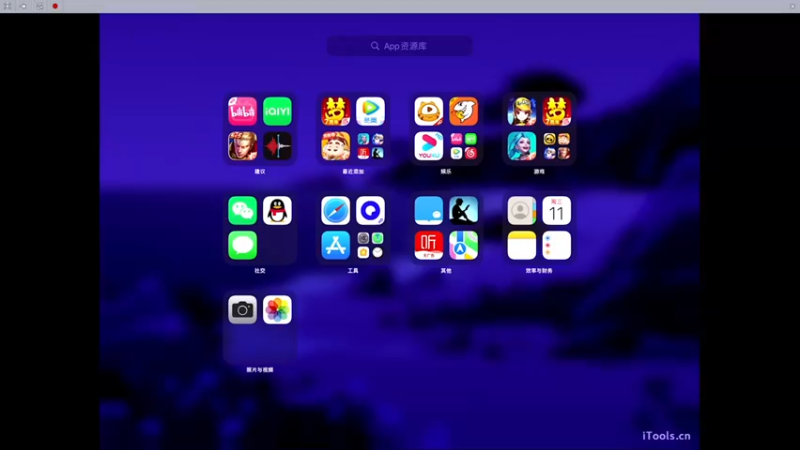Click the 社交 group label

(260, 270)
